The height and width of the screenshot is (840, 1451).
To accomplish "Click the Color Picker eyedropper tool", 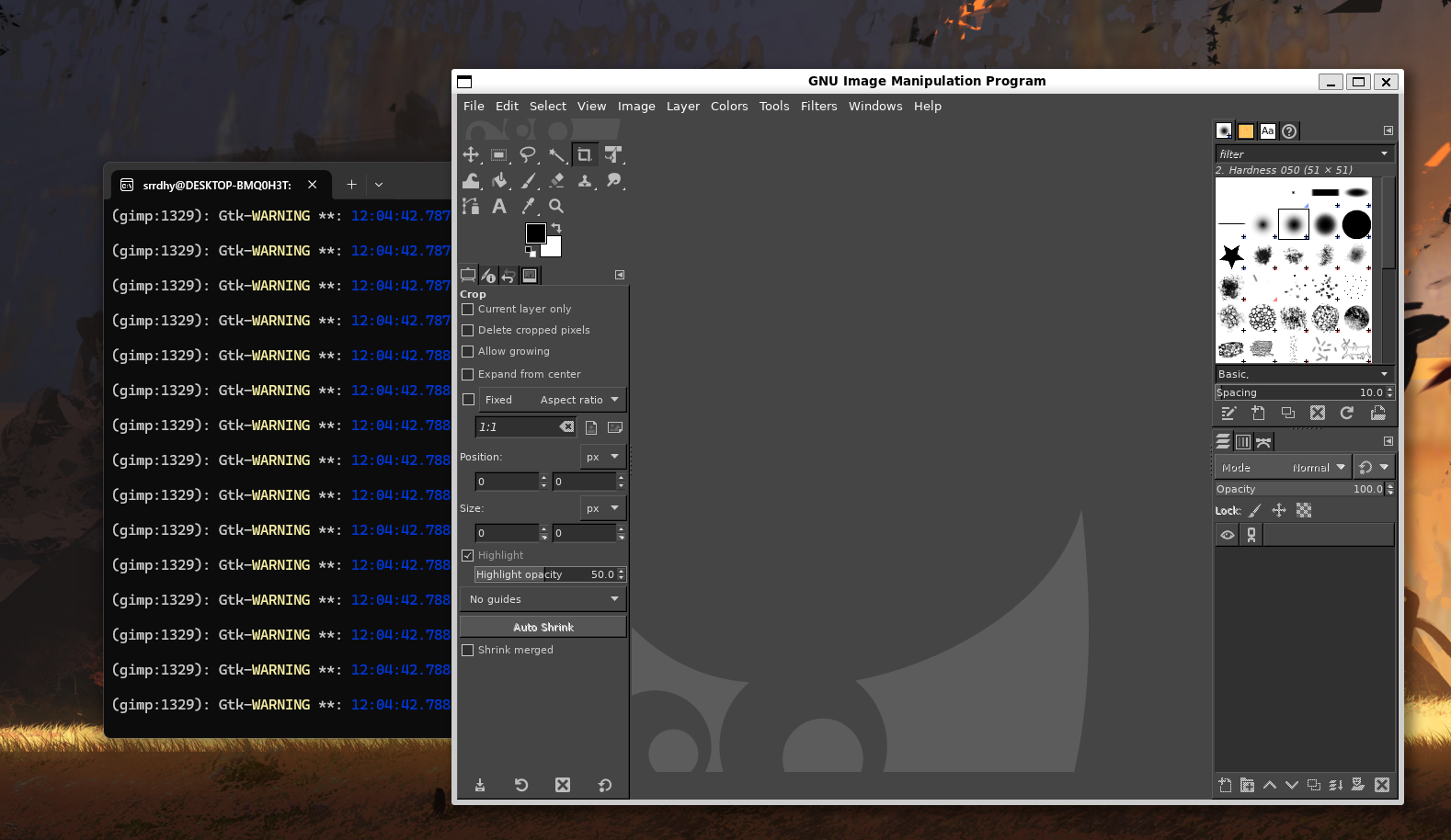I will [528, 207].
